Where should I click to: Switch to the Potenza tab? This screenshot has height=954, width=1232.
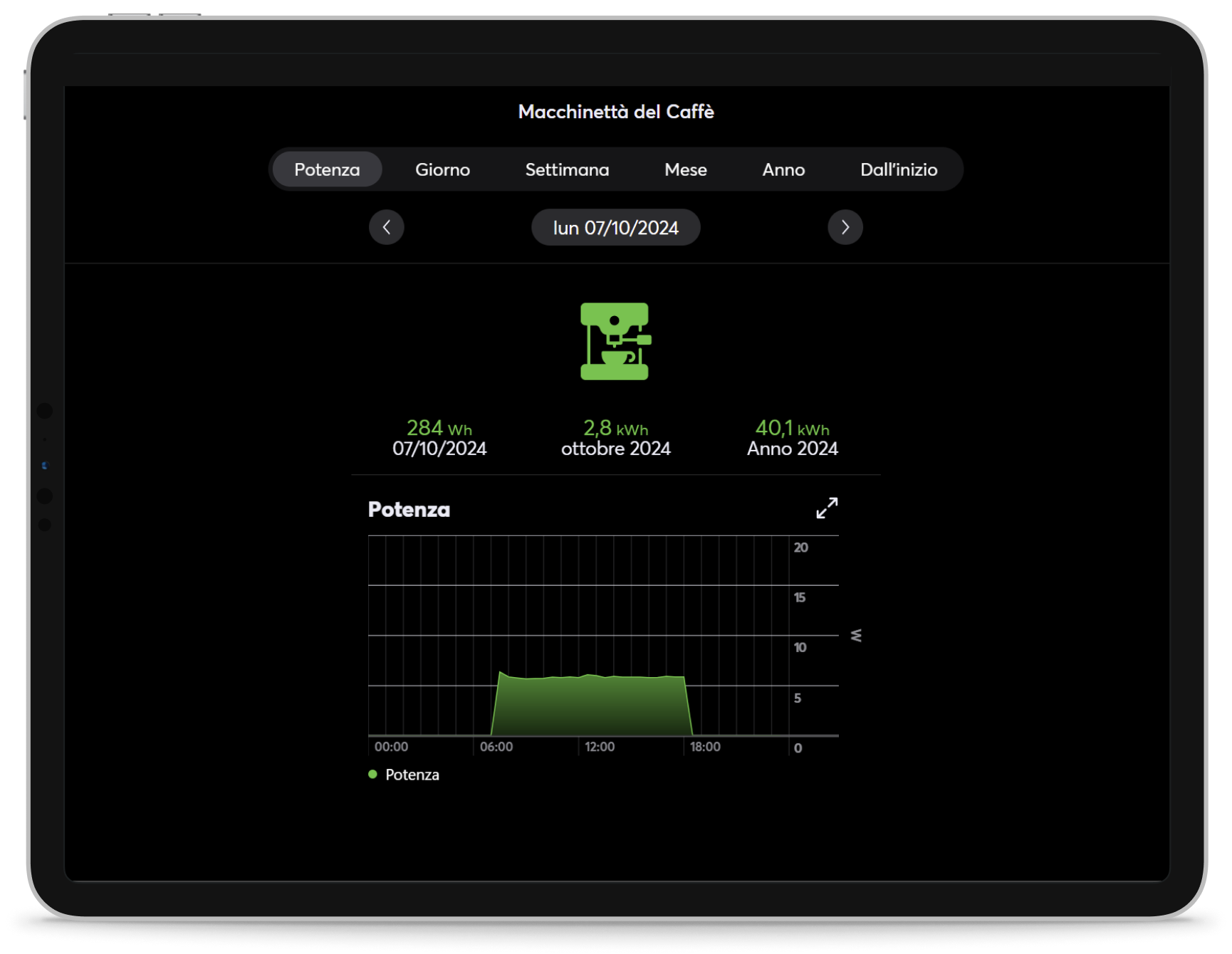[327, 169]
